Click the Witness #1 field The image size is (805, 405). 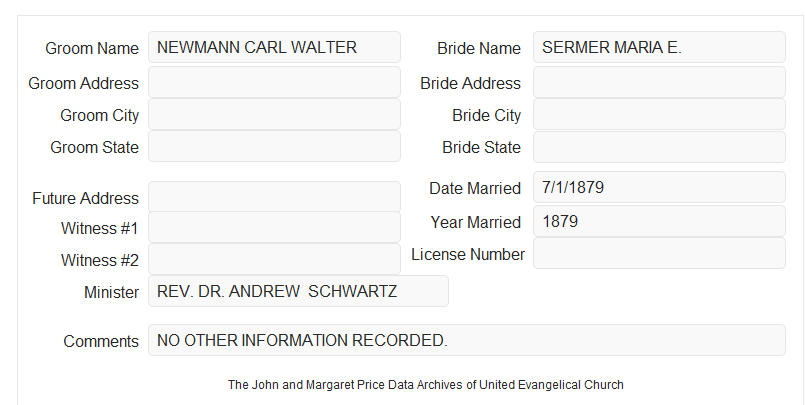(x=274, y=227)
